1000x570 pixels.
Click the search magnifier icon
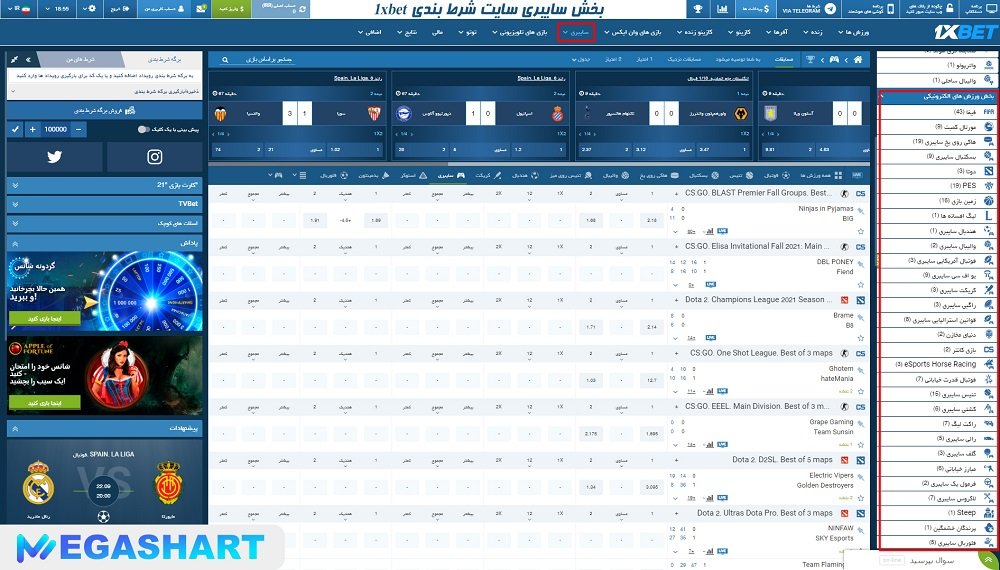225,59
